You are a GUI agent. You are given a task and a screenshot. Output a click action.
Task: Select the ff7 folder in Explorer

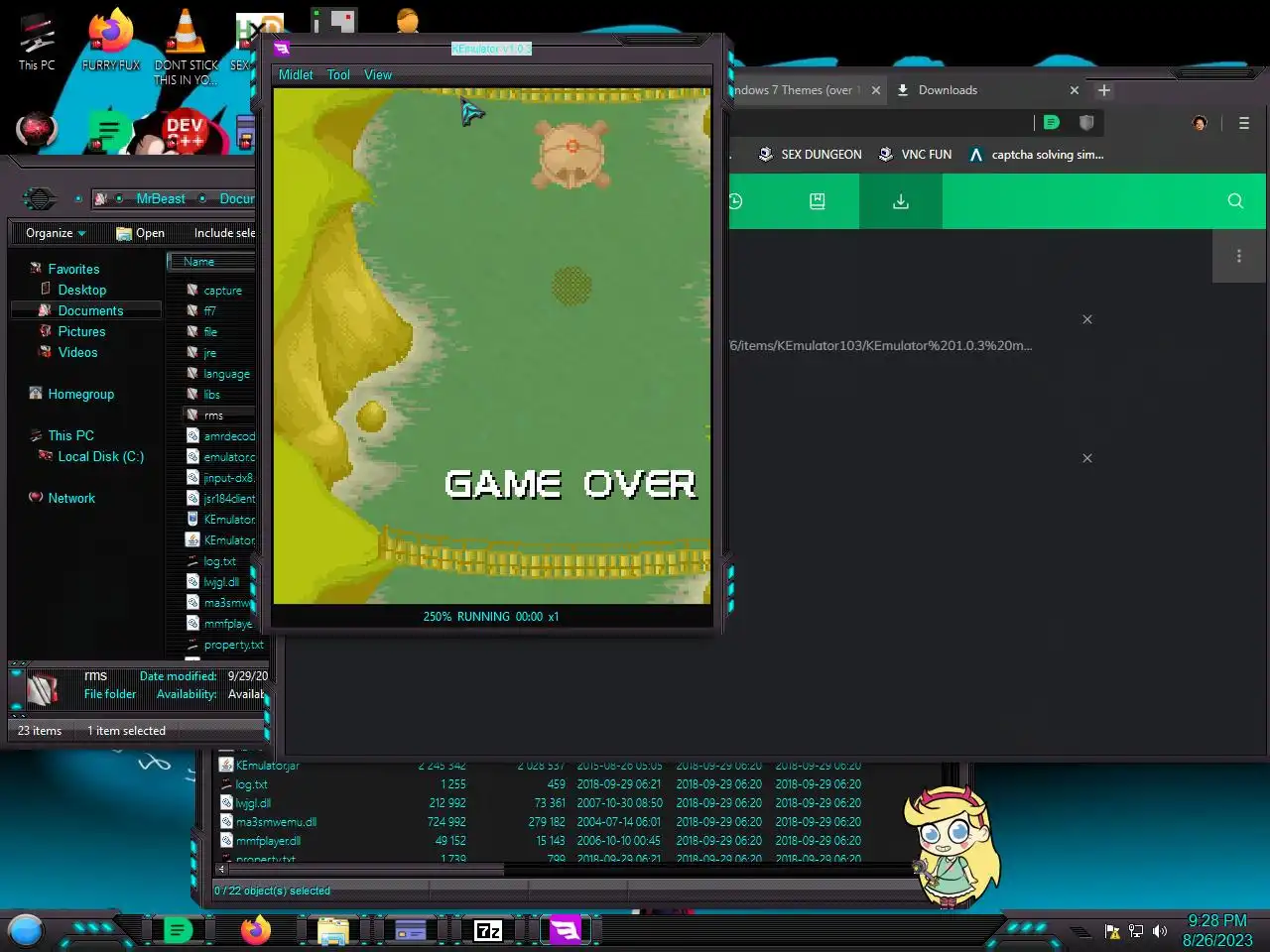pos(208,310)
